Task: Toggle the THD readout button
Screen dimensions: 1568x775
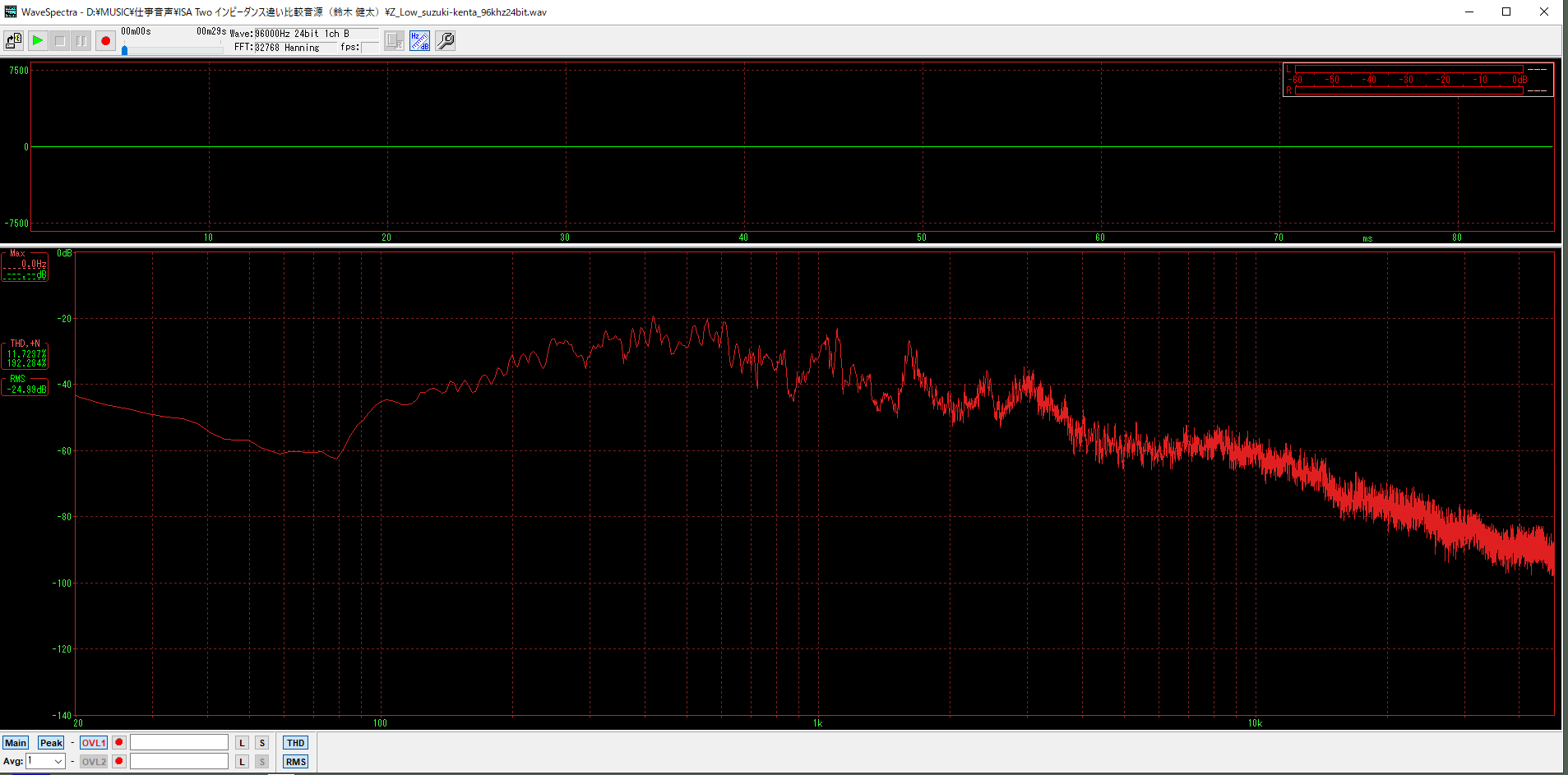Action: [x=296, y=743]
